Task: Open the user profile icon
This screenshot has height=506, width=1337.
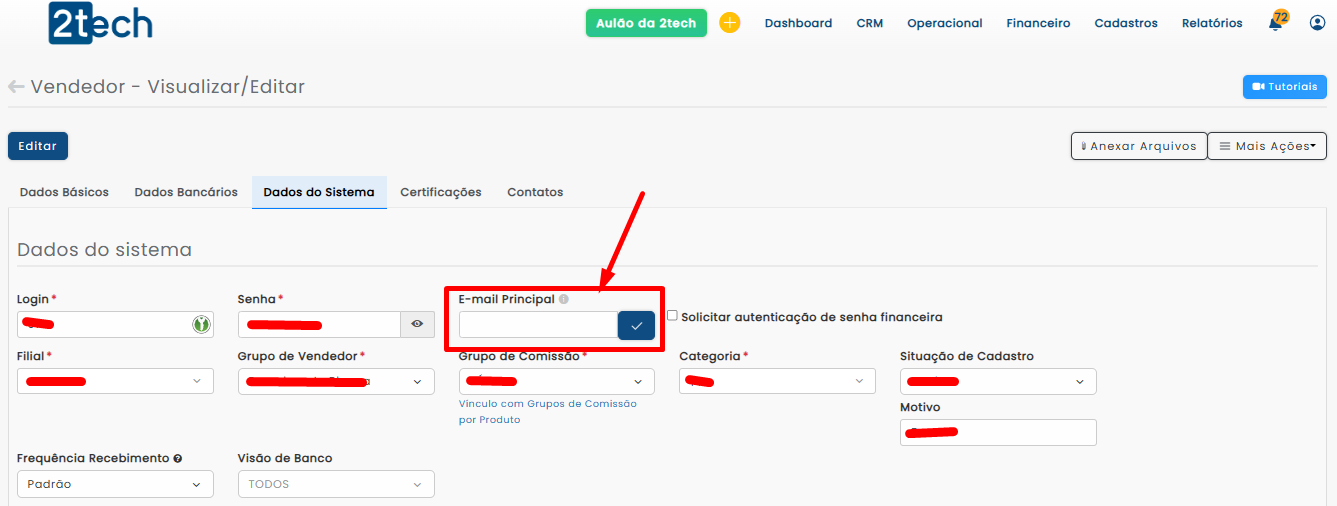Action: coord(1317,23)
